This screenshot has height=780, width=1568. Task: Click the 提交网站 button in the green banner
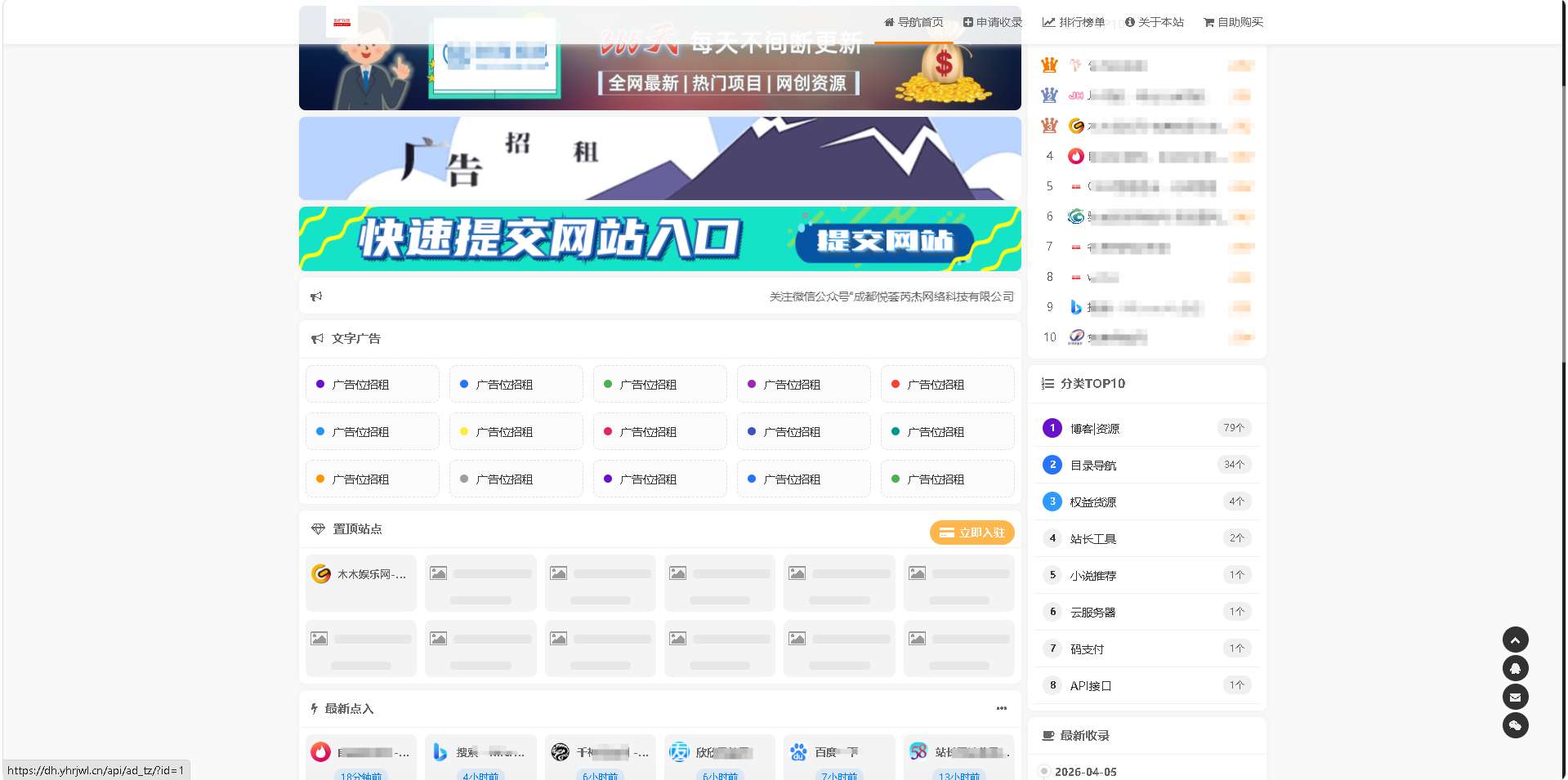[886, 242]
